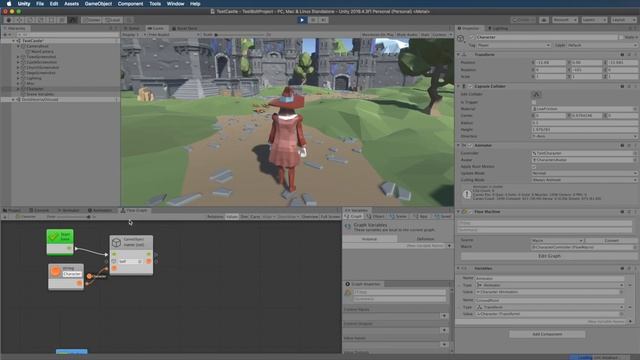
Task: Click the Play button to run game
Action: click(302, 20)
